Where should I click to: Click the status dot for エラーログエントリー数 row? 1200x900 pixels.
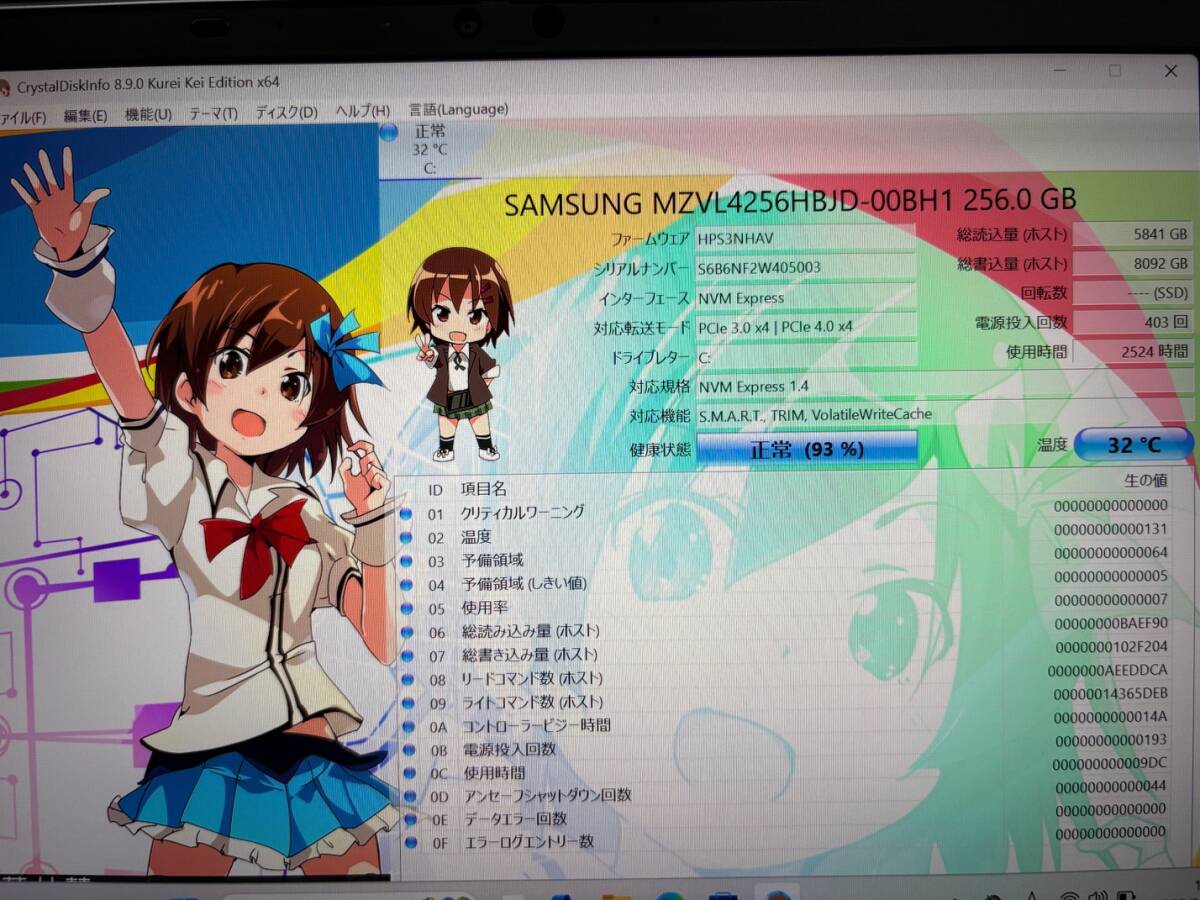pyautogui.click(x=409, y=843)
